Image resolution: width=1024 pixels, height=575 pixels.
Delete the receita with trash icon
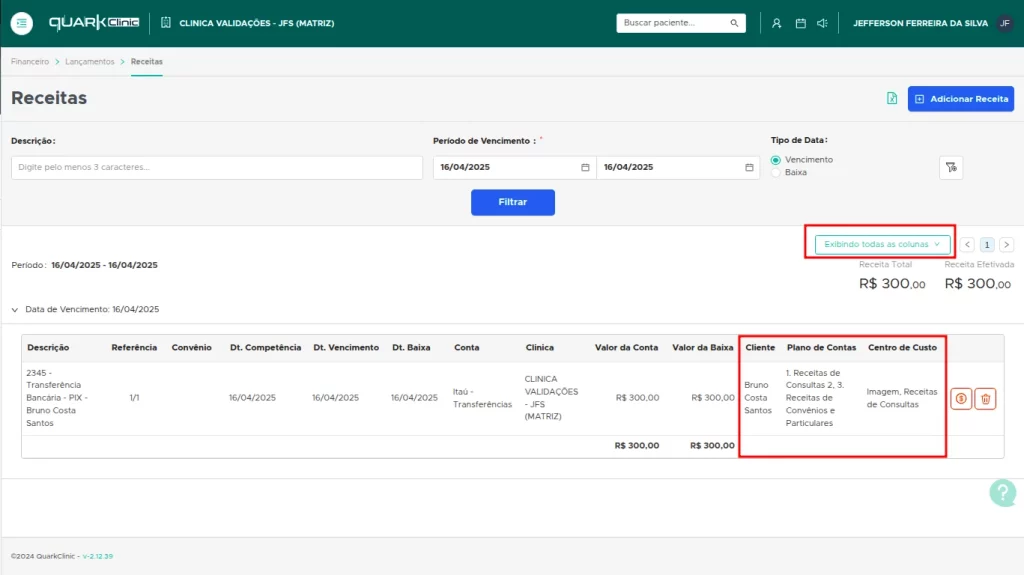click(985, 399)
